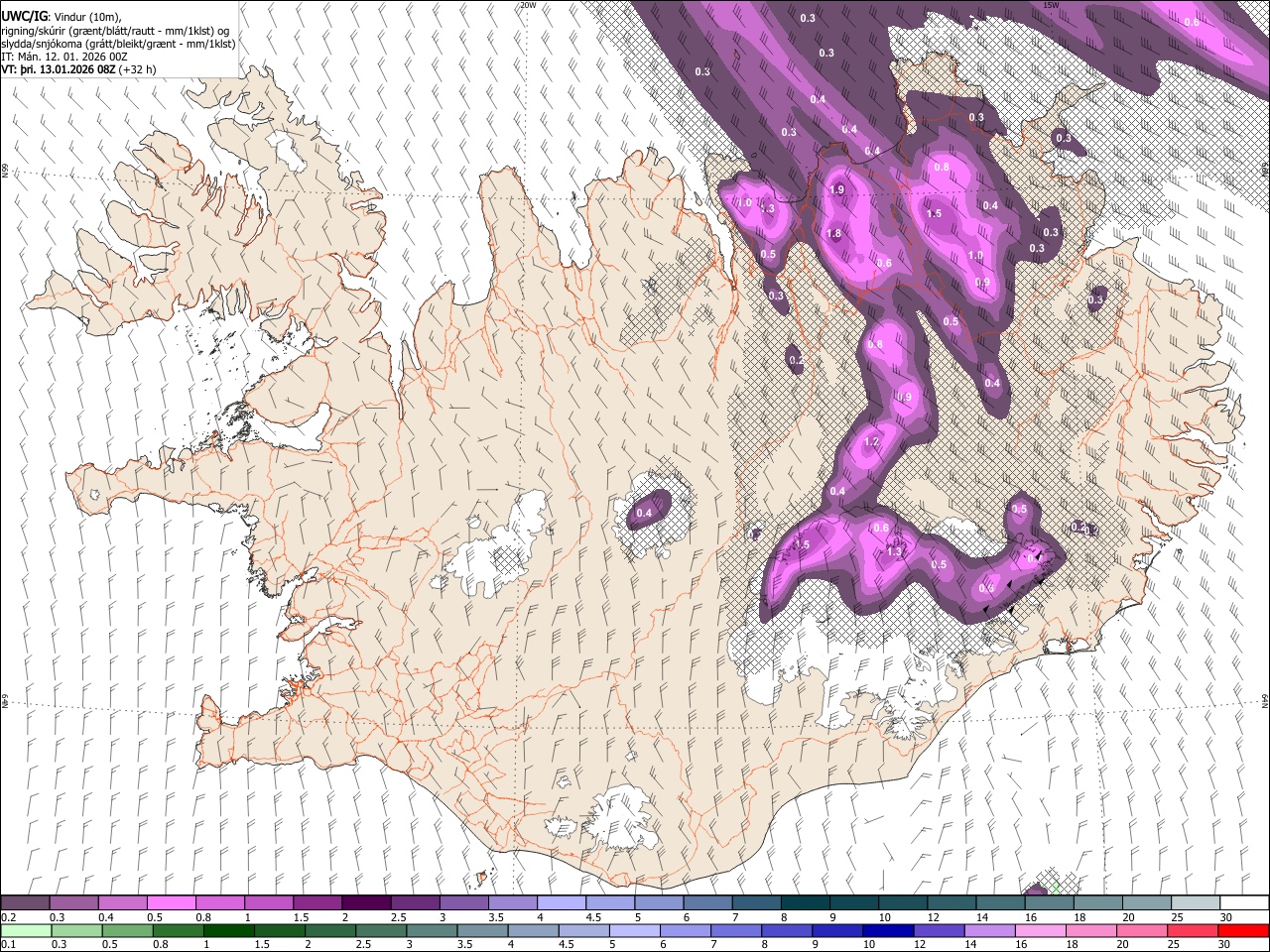Click the "66N" latitude label on the right edge
This screenshot has height=952, width=1270.
click(x=1265, y=171)
